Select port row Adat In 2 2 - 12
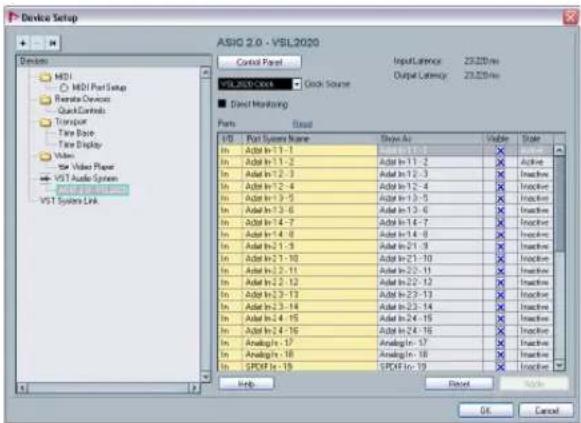This screenshot has height=423, width=581. click(x=385, y=283)
